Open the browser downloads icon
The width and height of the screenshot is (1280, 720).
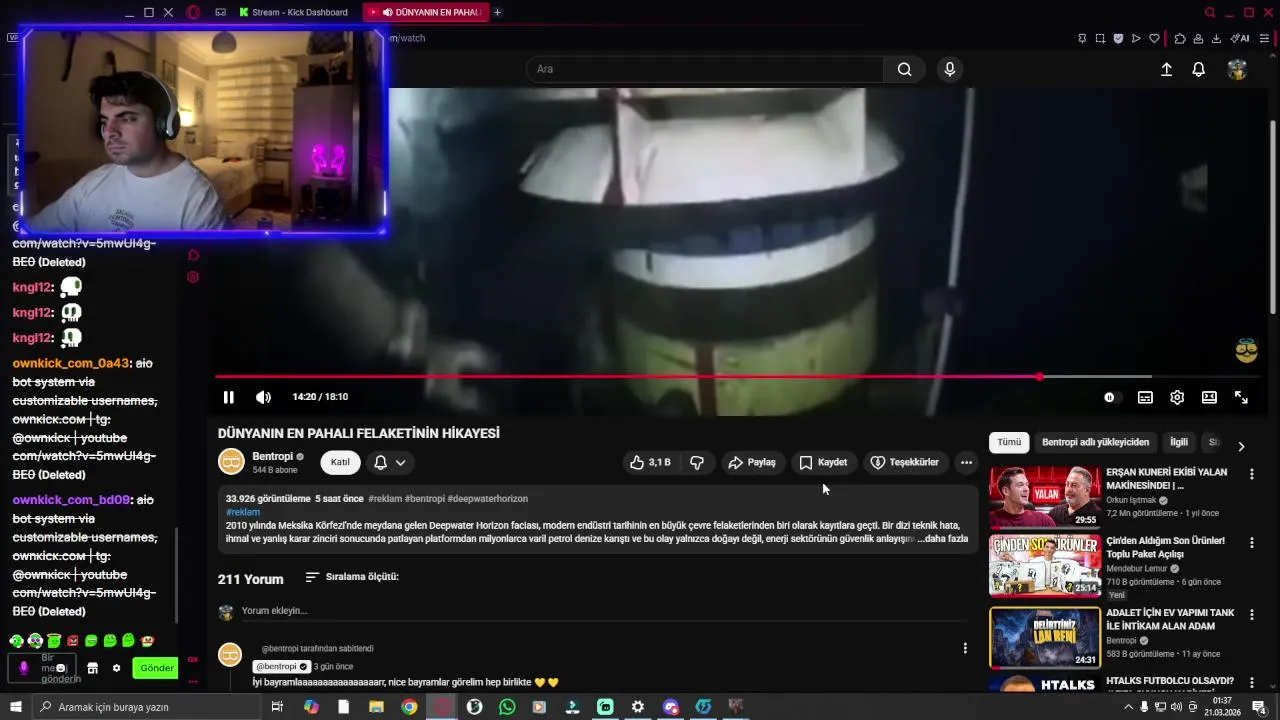tap(1216, 38)
